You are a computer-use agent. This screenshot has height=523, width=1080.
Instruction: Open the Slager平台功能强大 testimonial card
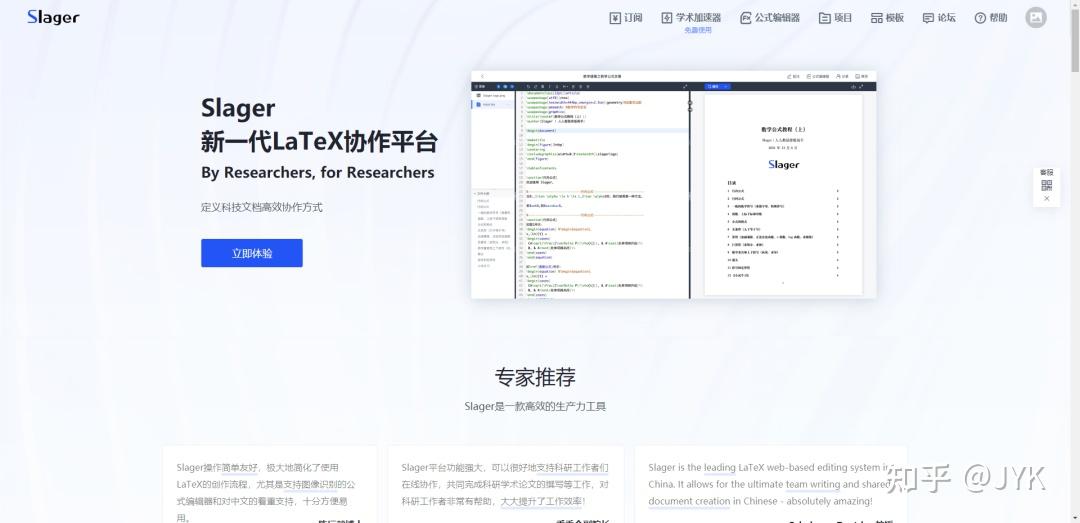pos(506,484)
